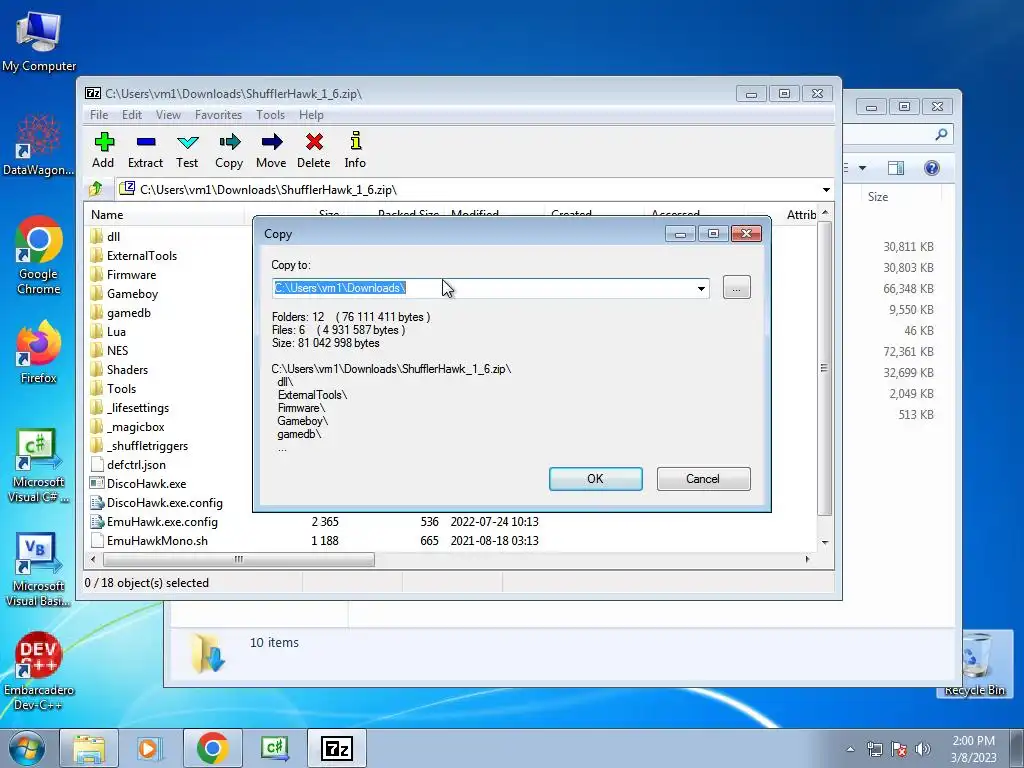Viewport: 1024px width, 768px height.
Task: Click the taskbar clock showing 2:00 PM
Action: point(973,749)
